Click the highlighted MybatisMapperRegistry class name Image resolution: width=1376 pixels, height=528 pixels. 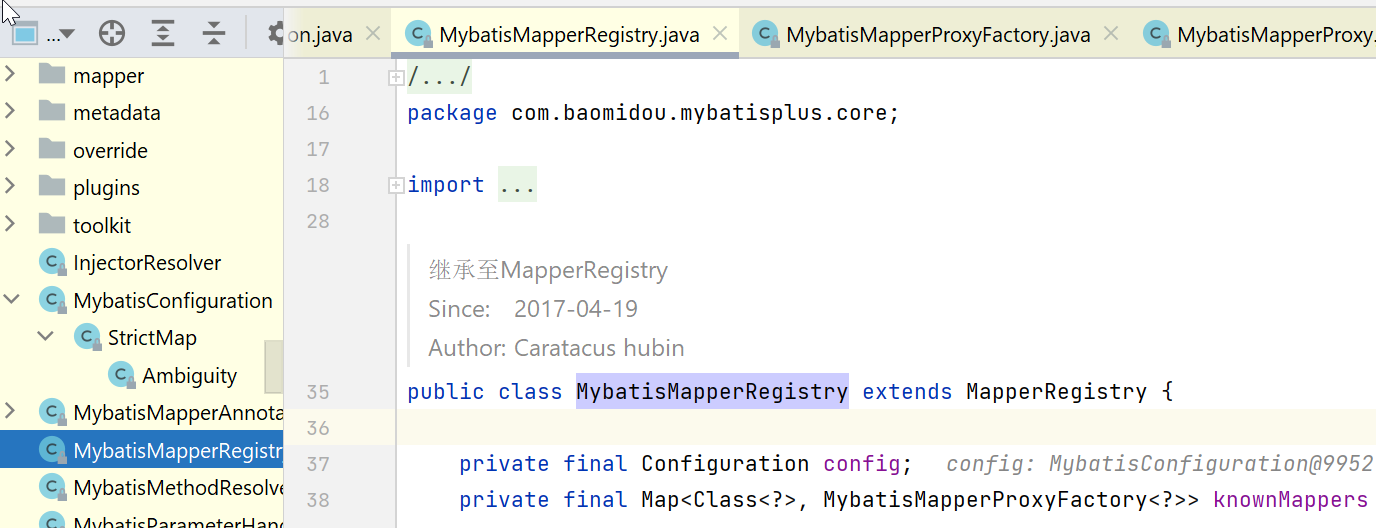click(712, 391)
